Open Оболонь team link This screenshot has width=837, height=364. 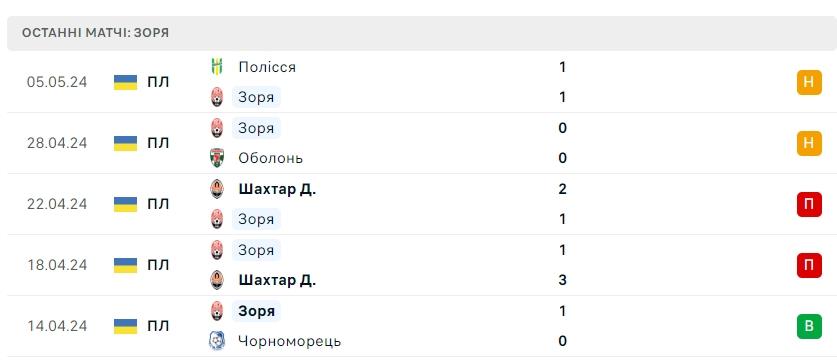(x=271, y=158)
